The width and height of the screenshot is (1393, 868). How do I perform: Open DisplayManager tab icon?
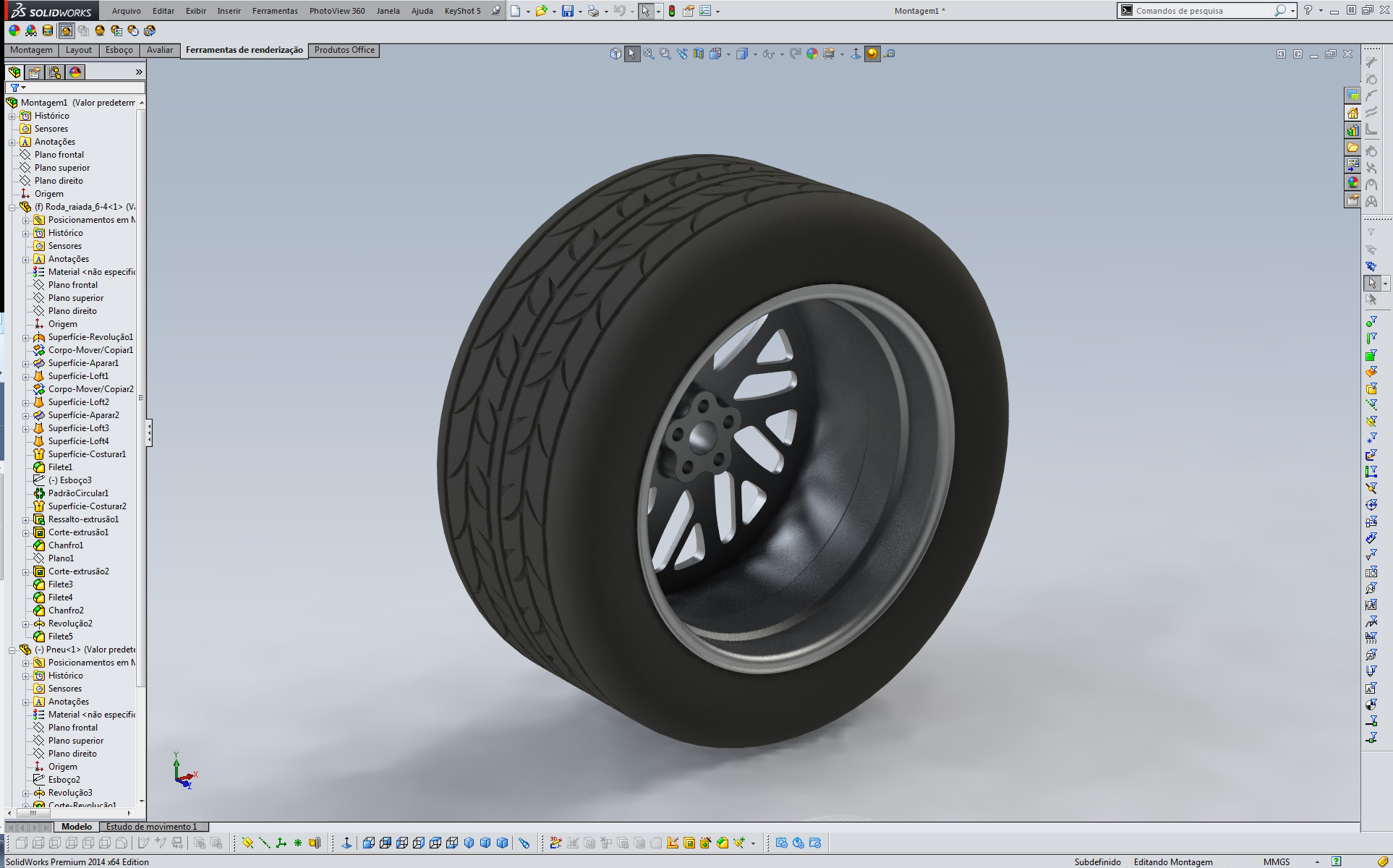tap(75, 72)
